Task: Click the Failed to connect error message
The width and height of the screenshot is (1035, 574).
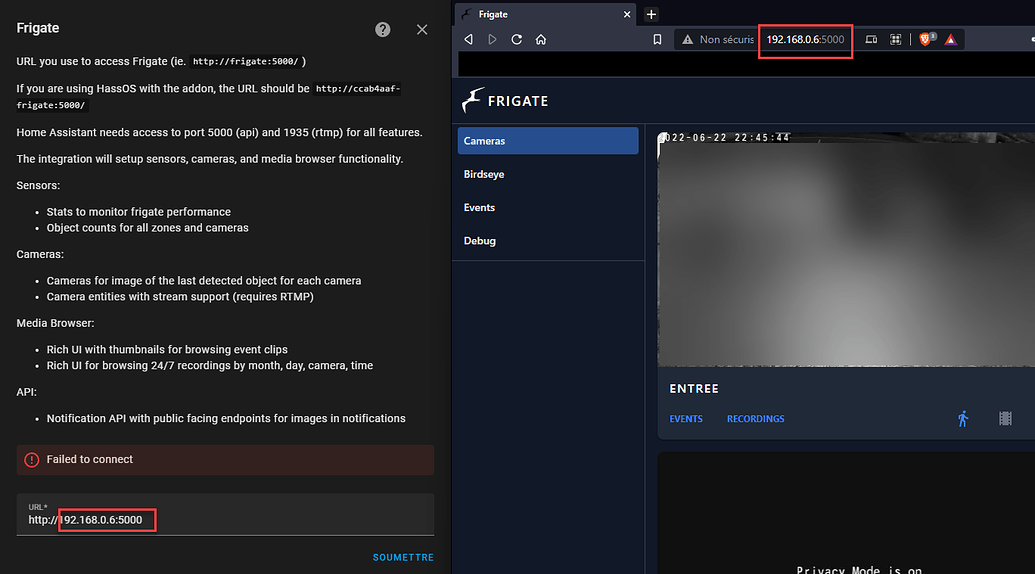Action: (225, 460)
